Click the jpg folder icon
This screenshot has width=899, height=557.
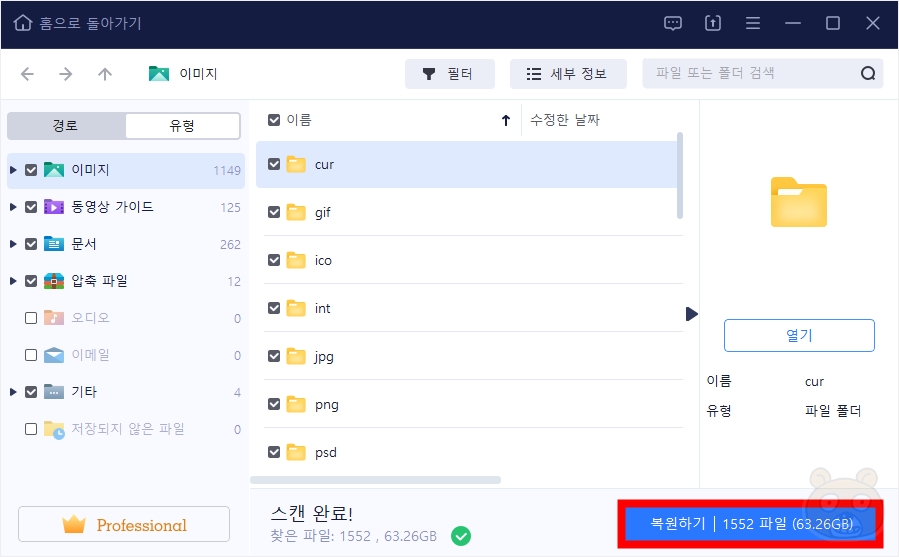point(296,356)
